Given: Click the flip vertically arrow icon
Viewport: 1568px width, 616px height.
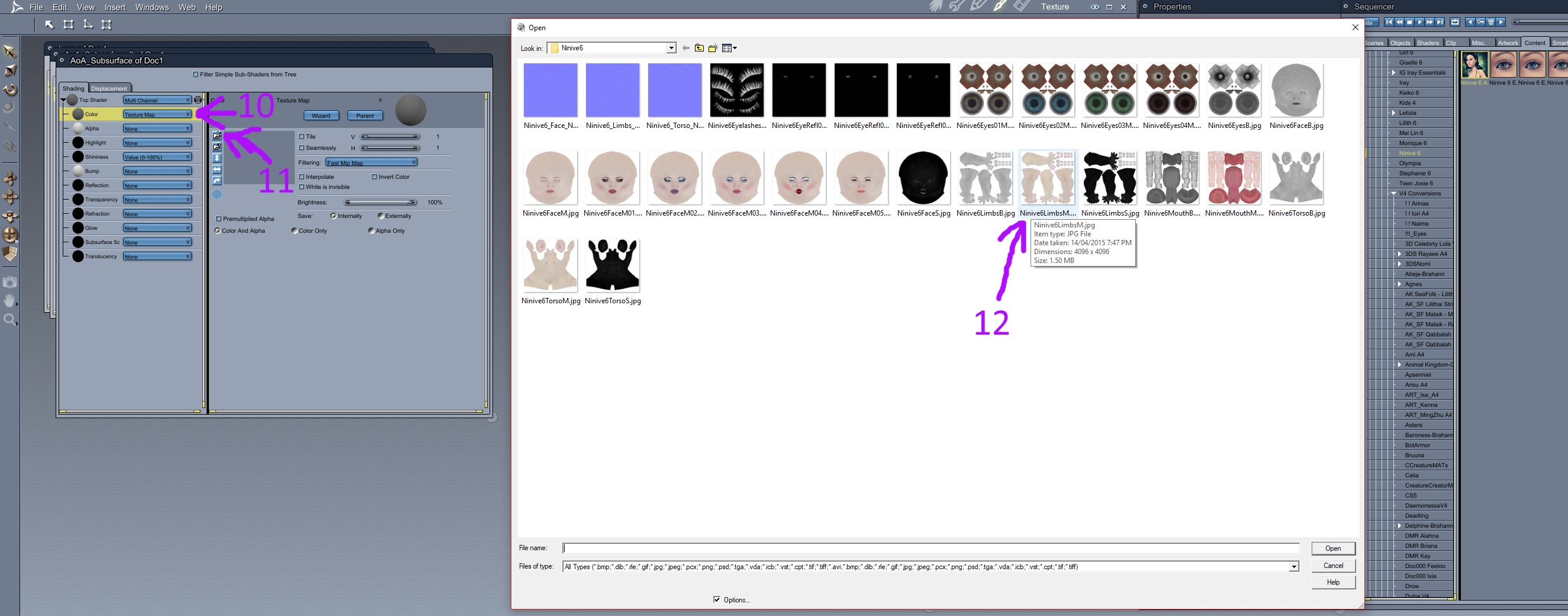Looking at the screenshot, I should tap(217, 158).
